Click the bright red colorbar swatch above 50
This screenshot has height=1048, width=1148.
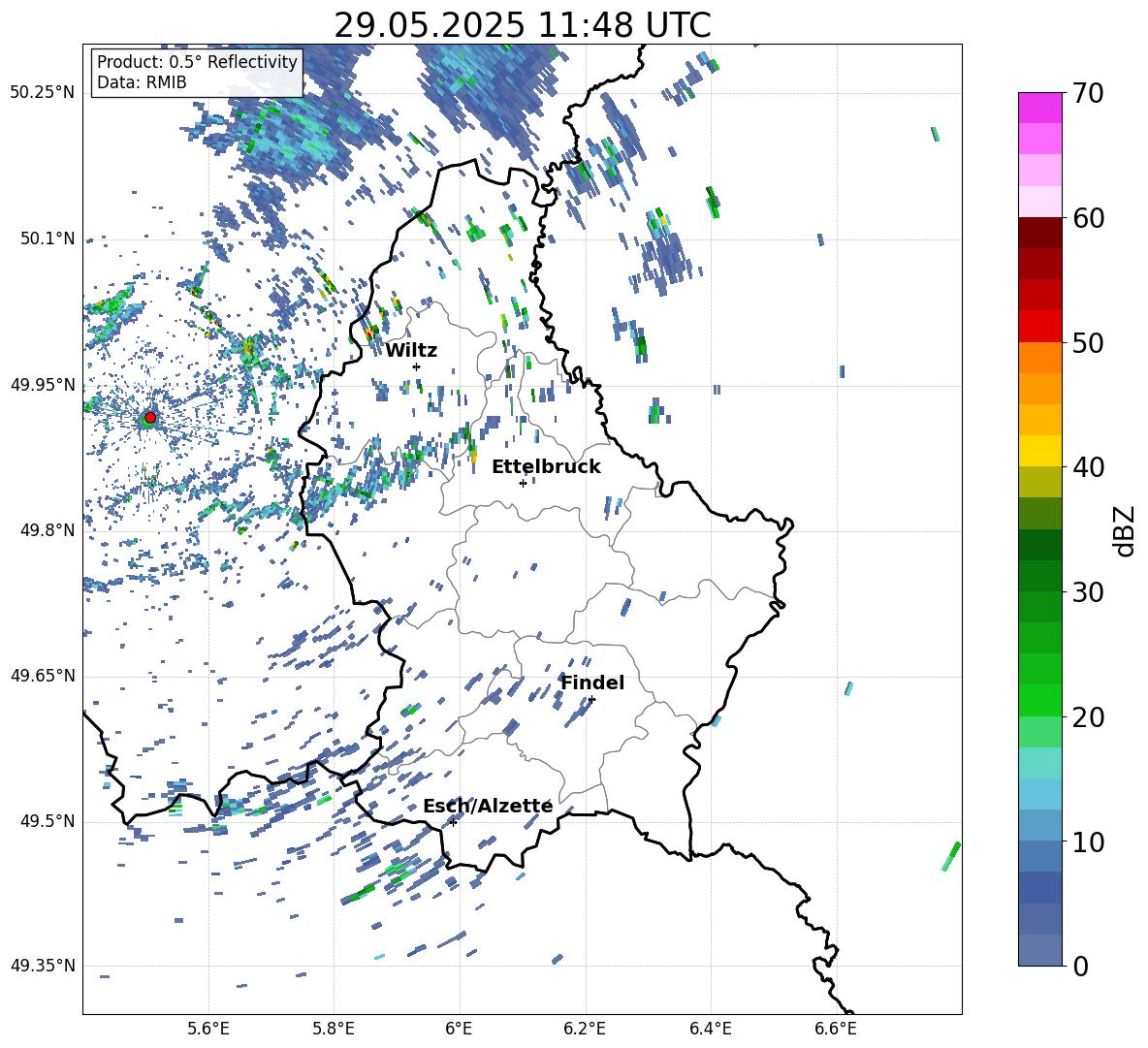click(x=1040, y=327)
